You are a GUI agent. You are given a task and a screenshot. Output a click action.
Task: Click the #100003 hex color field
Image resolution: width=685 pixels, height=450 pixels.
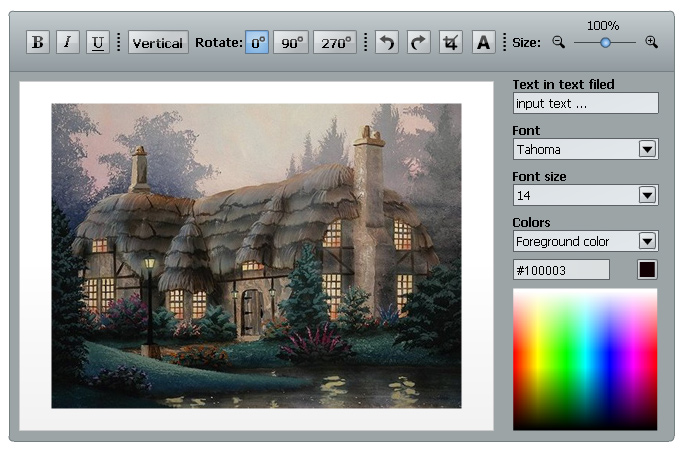561,270
